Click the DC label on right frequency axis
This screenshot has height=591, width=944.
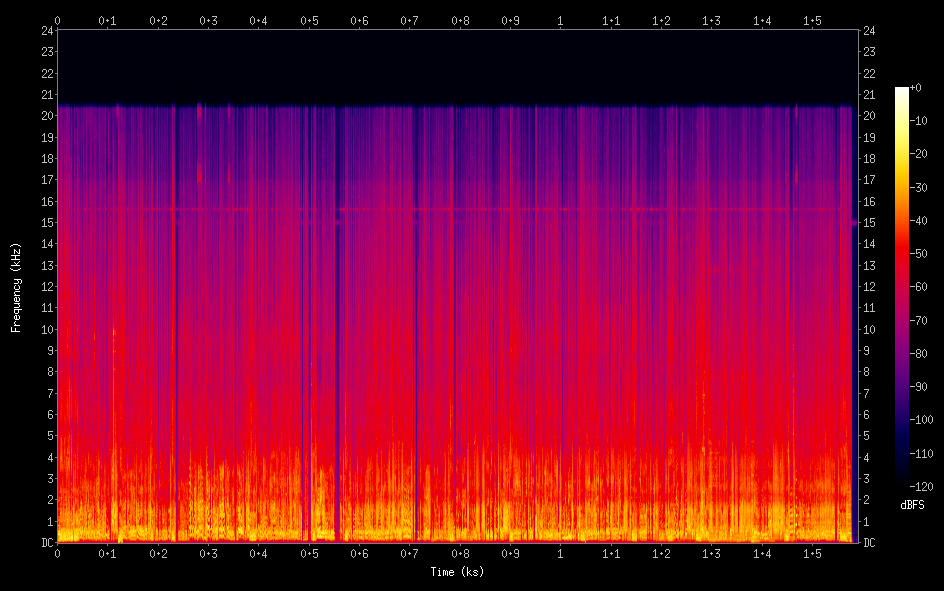click(x=869, y=542)
